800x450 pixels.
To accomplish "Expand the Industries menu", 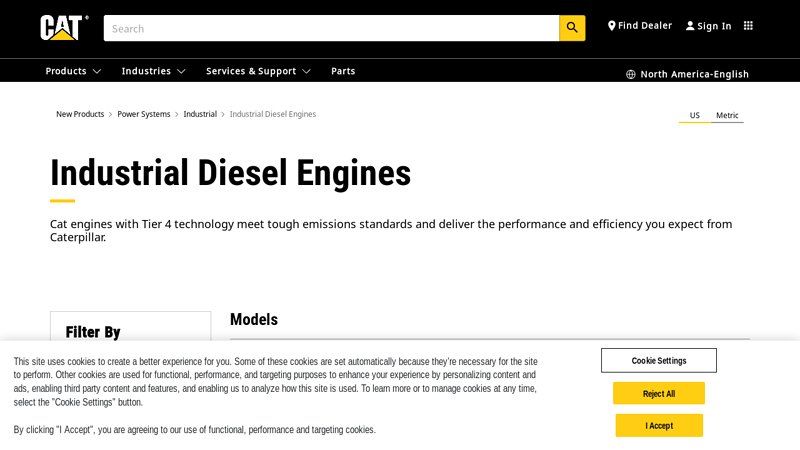I will point(153,71).
